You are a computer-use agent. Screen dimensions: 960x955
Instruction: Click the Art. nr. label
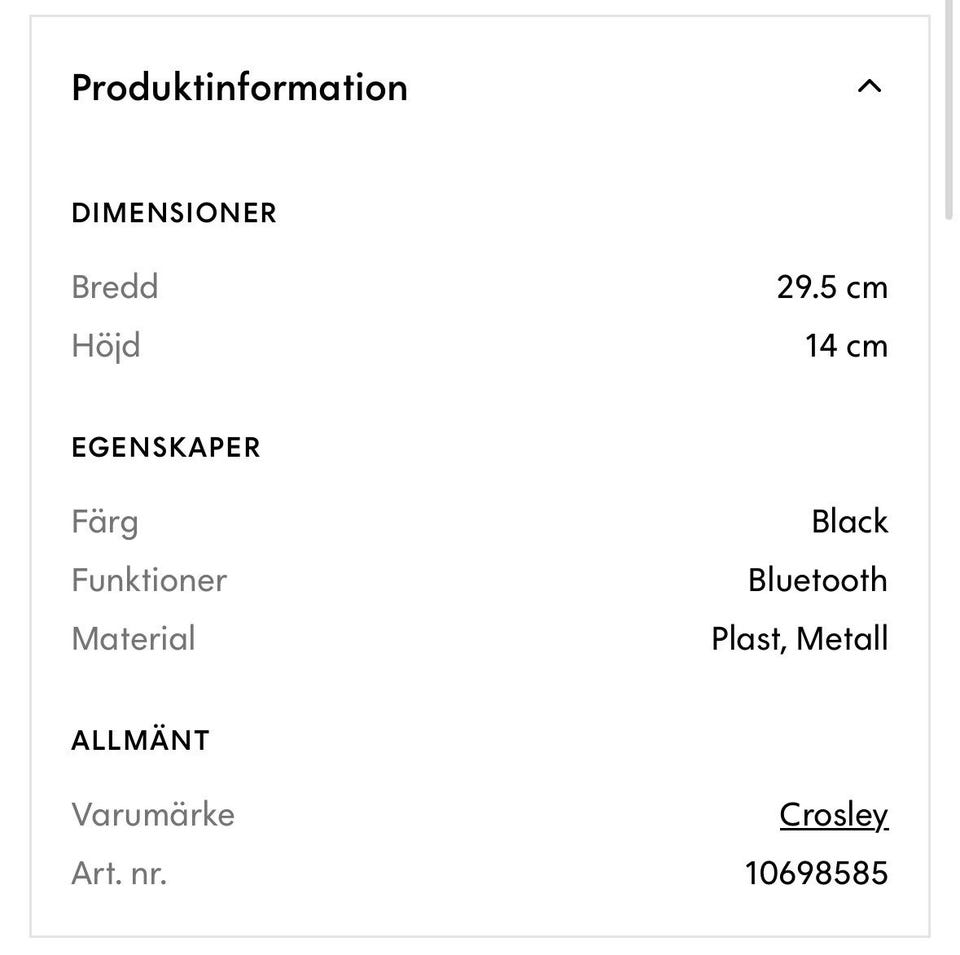pyautogui.click(x=119, y=874)
